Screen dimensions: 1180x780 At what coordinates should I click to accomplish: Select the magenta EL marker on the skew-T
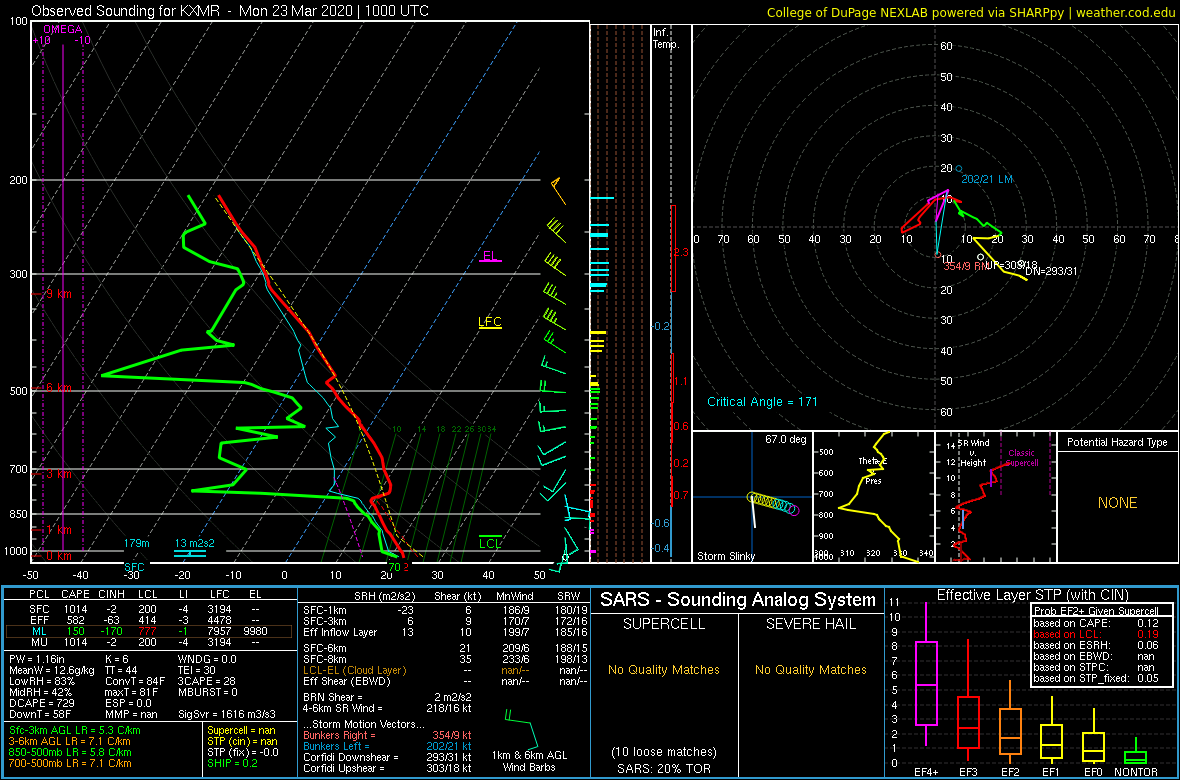tap(491, 256)
